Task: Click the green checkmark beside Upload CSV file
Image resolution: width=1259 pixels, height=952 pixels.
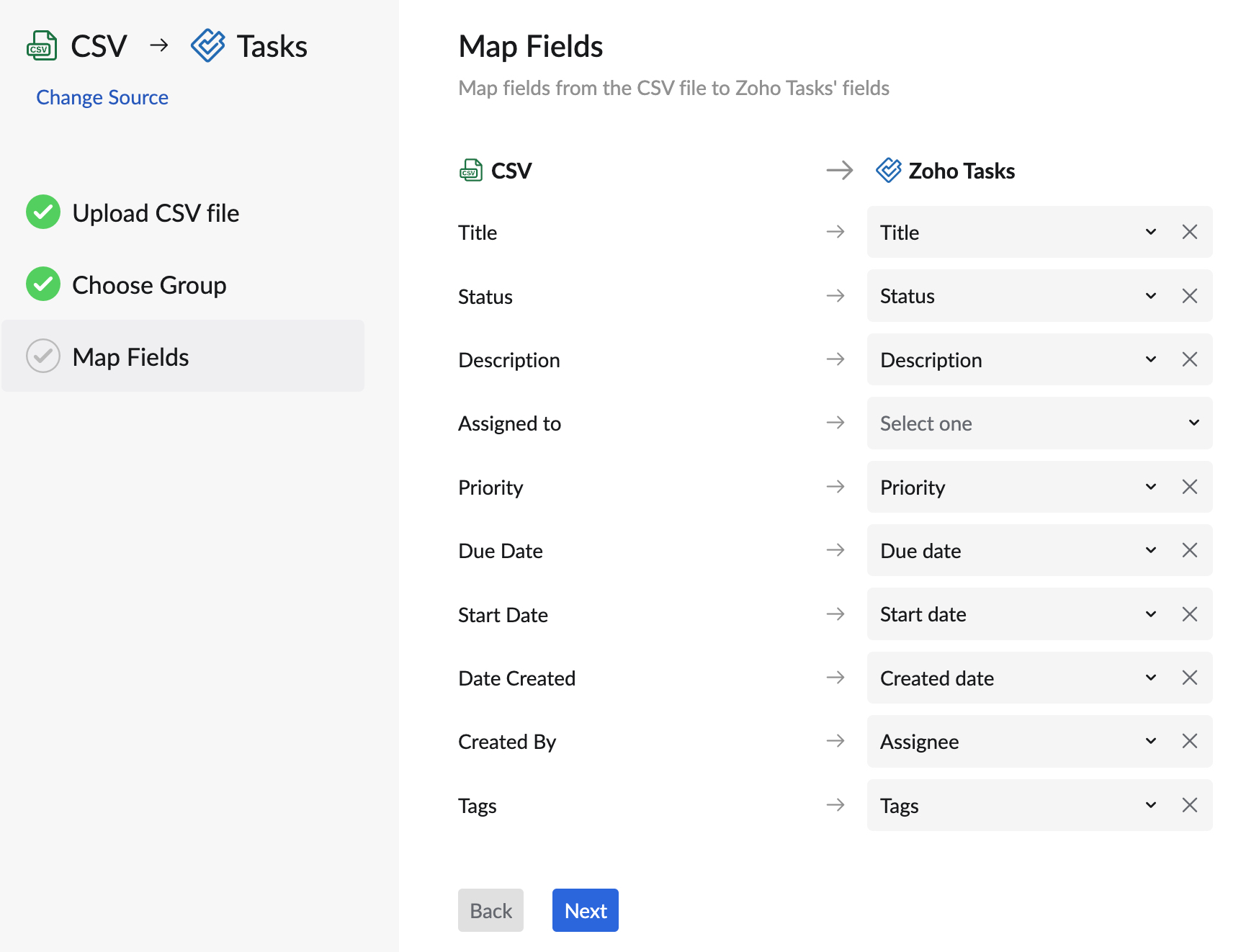Action: click(x=42, y=212)
